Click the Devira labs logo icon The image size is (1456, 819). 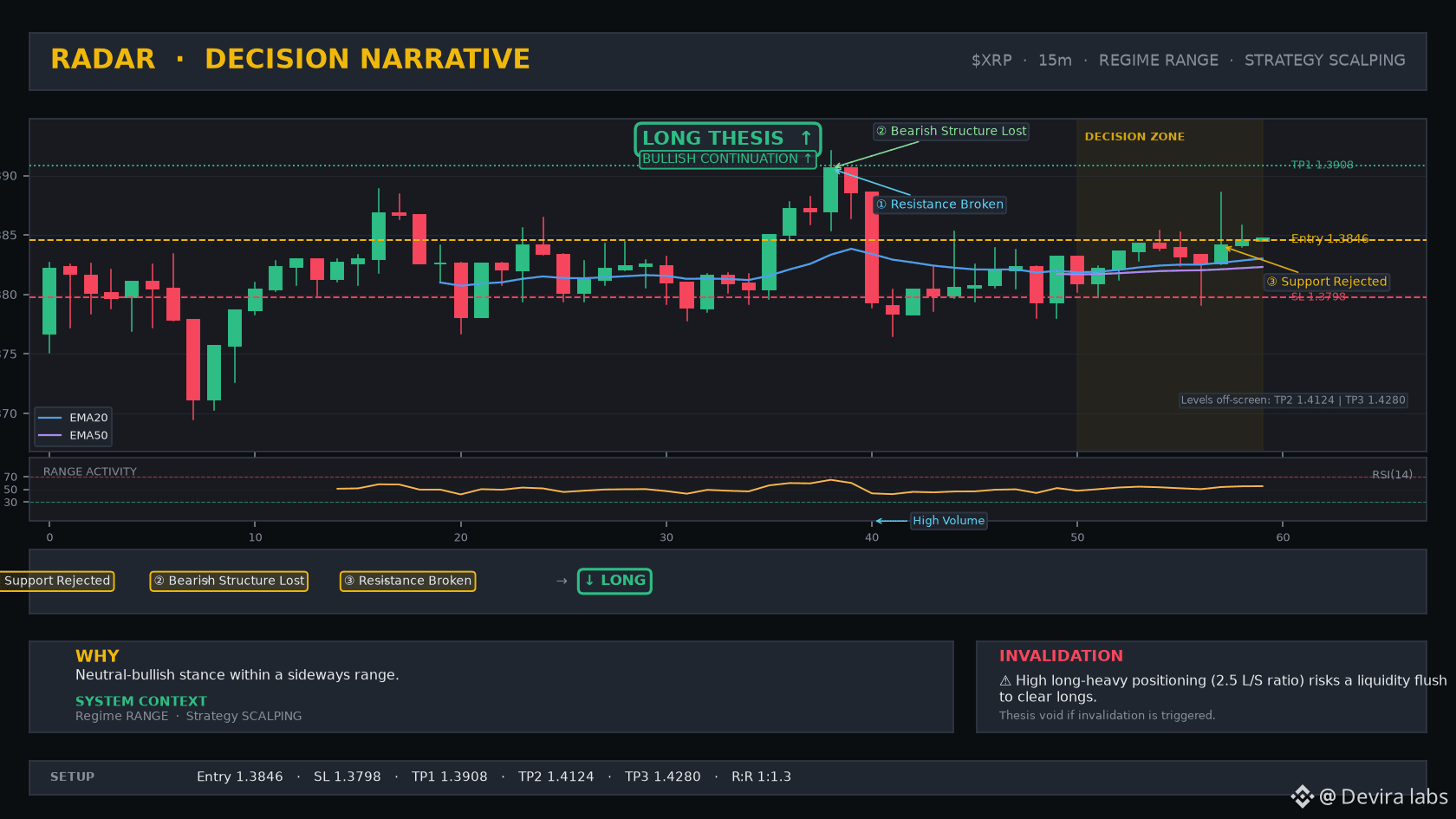(x=1302, y=796)
